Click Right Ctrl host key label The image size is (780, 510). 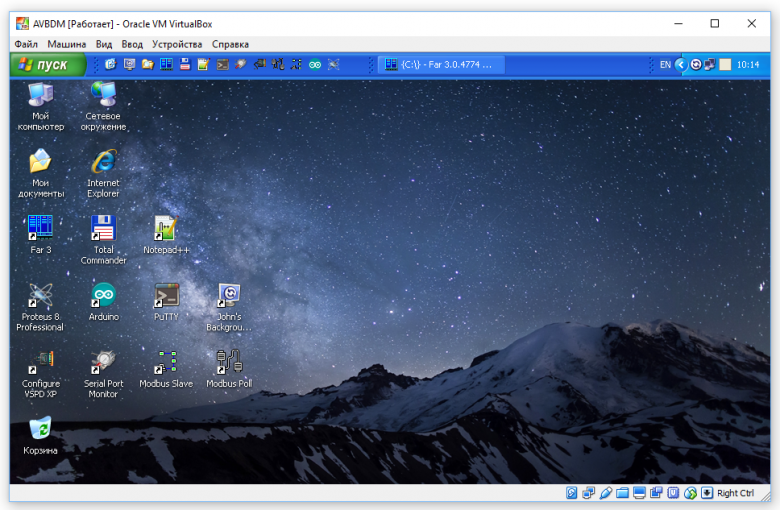[735, 493]
